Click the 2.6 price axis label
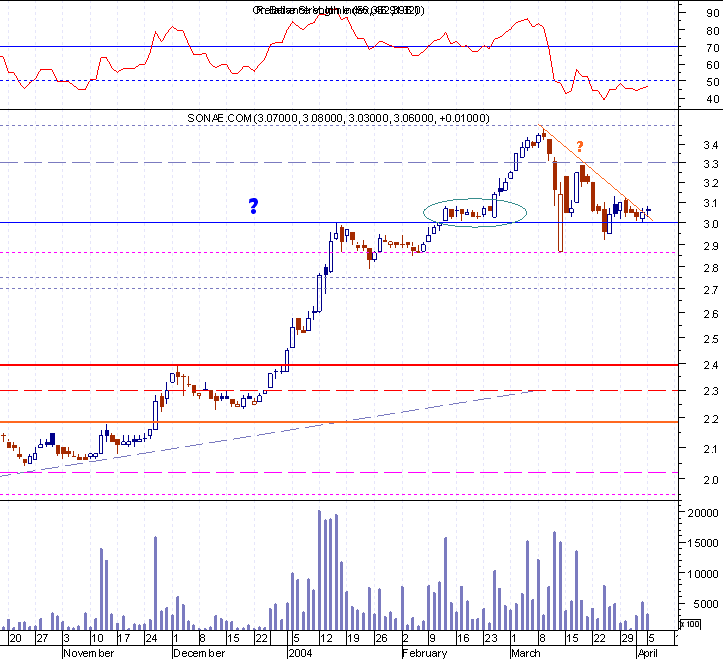 tap(711, 314)
